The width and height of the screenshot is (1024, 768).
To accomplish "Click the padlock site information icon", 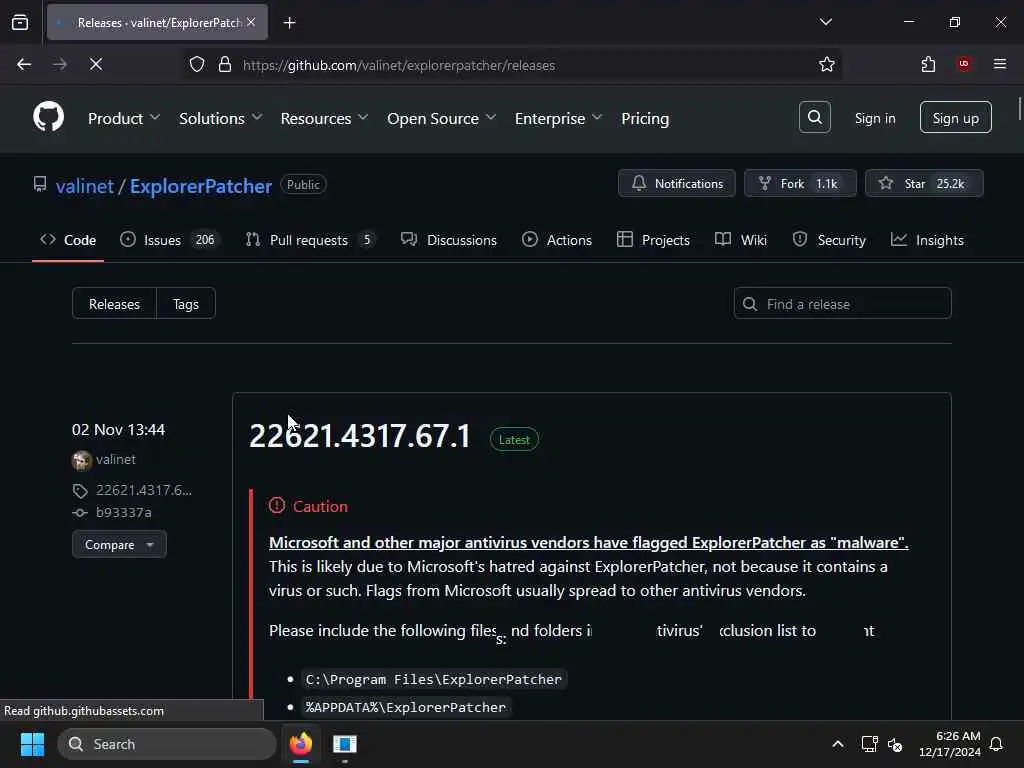I will coord(225,65).
